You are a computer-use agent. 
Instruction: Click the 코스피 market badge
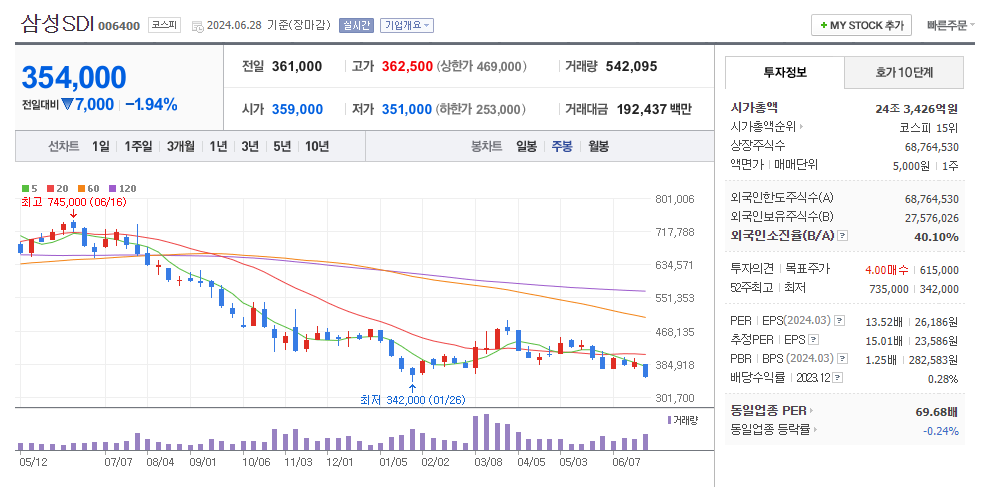point(164,25)
